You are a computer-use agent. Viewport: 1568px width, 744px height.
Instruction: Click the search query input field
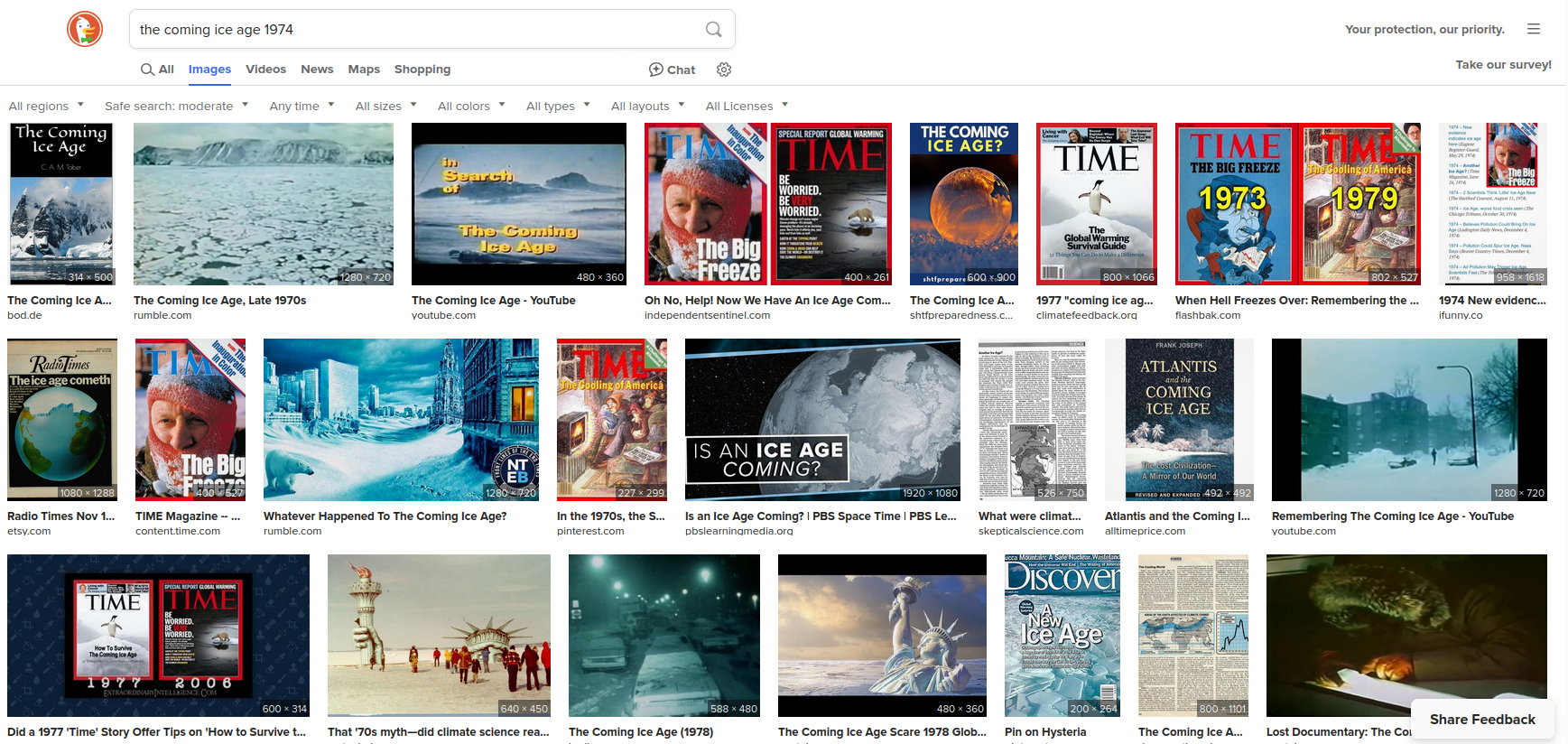[415, 29]
